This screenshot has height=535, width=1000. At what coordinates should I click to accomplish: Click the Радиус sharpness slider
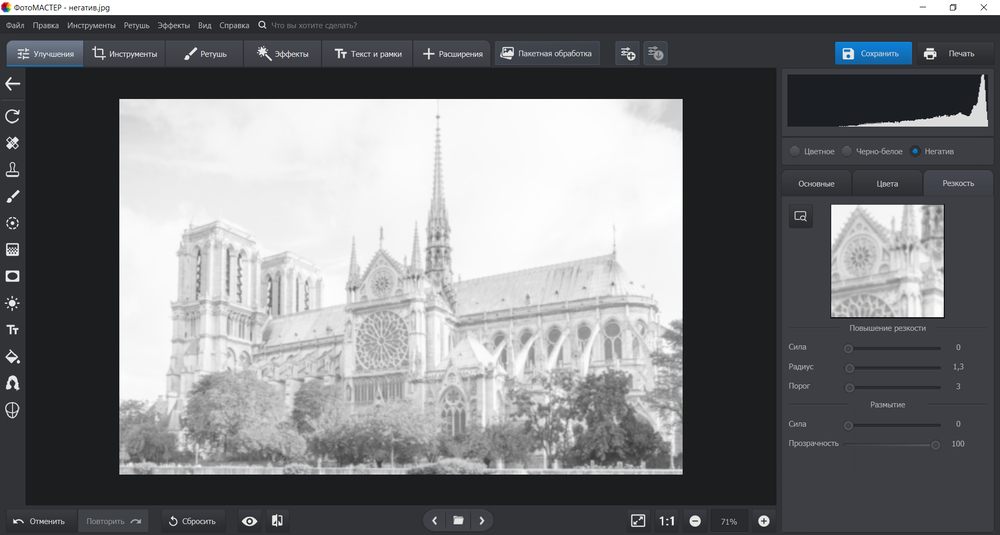point(894,368)
